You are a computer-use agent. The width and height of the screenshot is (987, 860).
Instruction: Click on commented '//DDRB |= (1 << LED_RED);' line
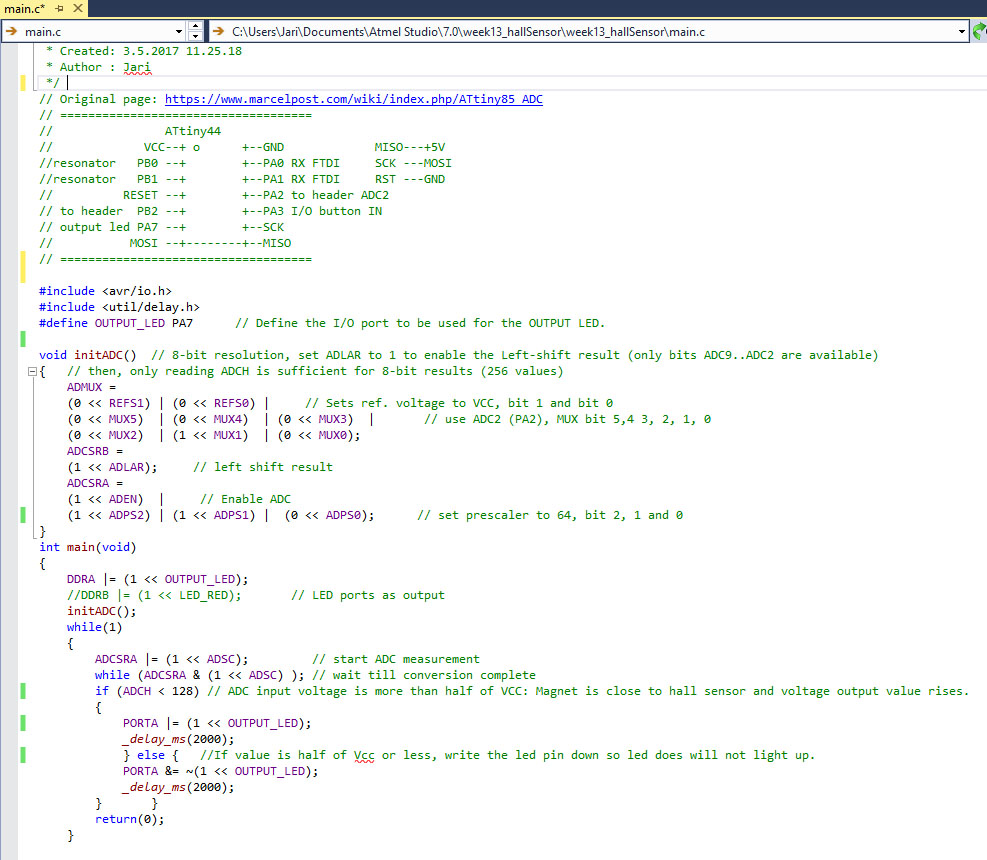pyautogui.click(x=154, y=596)
